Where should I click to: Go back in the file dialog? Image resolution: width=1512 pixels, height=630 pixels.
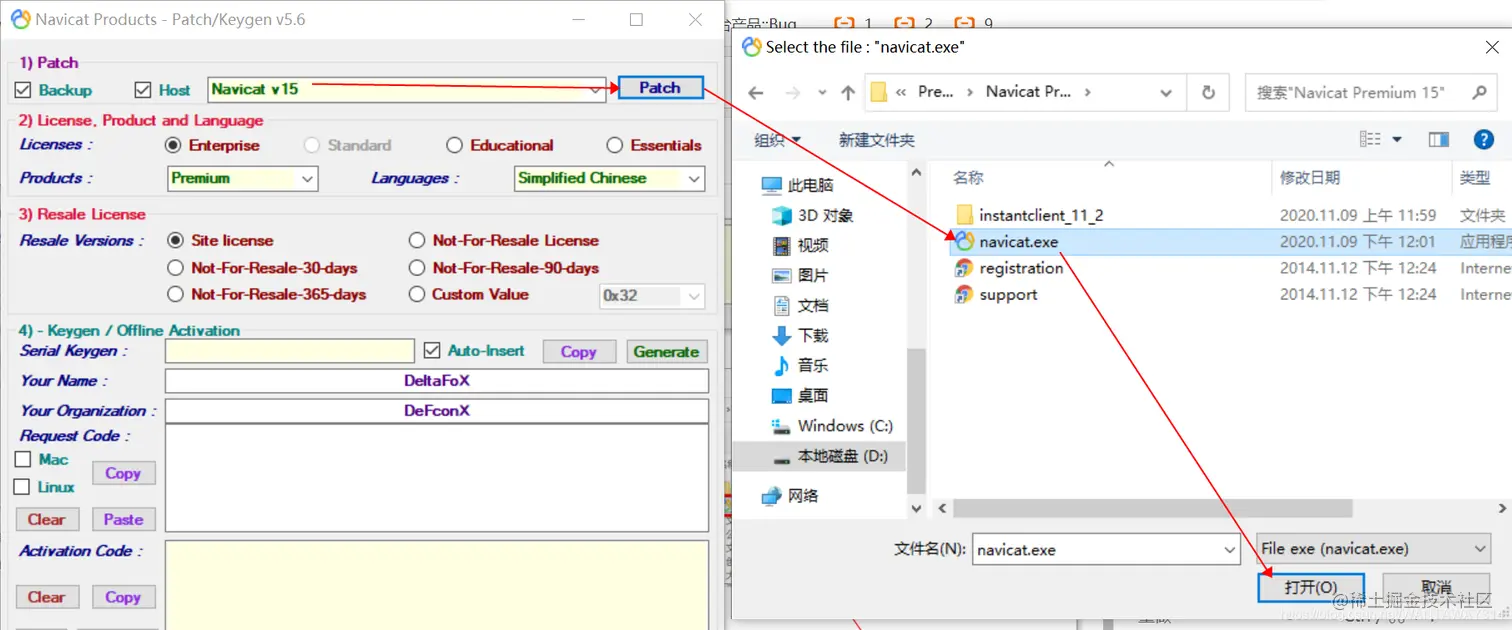click(756, 92)
